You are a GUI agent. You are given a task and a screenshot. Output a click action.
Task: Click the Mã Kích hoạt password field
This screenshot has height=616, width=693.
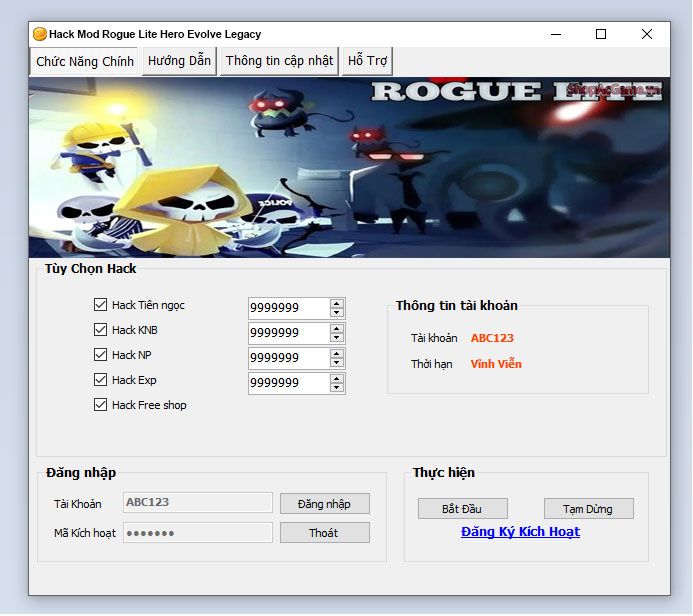(x=198, y=533)
